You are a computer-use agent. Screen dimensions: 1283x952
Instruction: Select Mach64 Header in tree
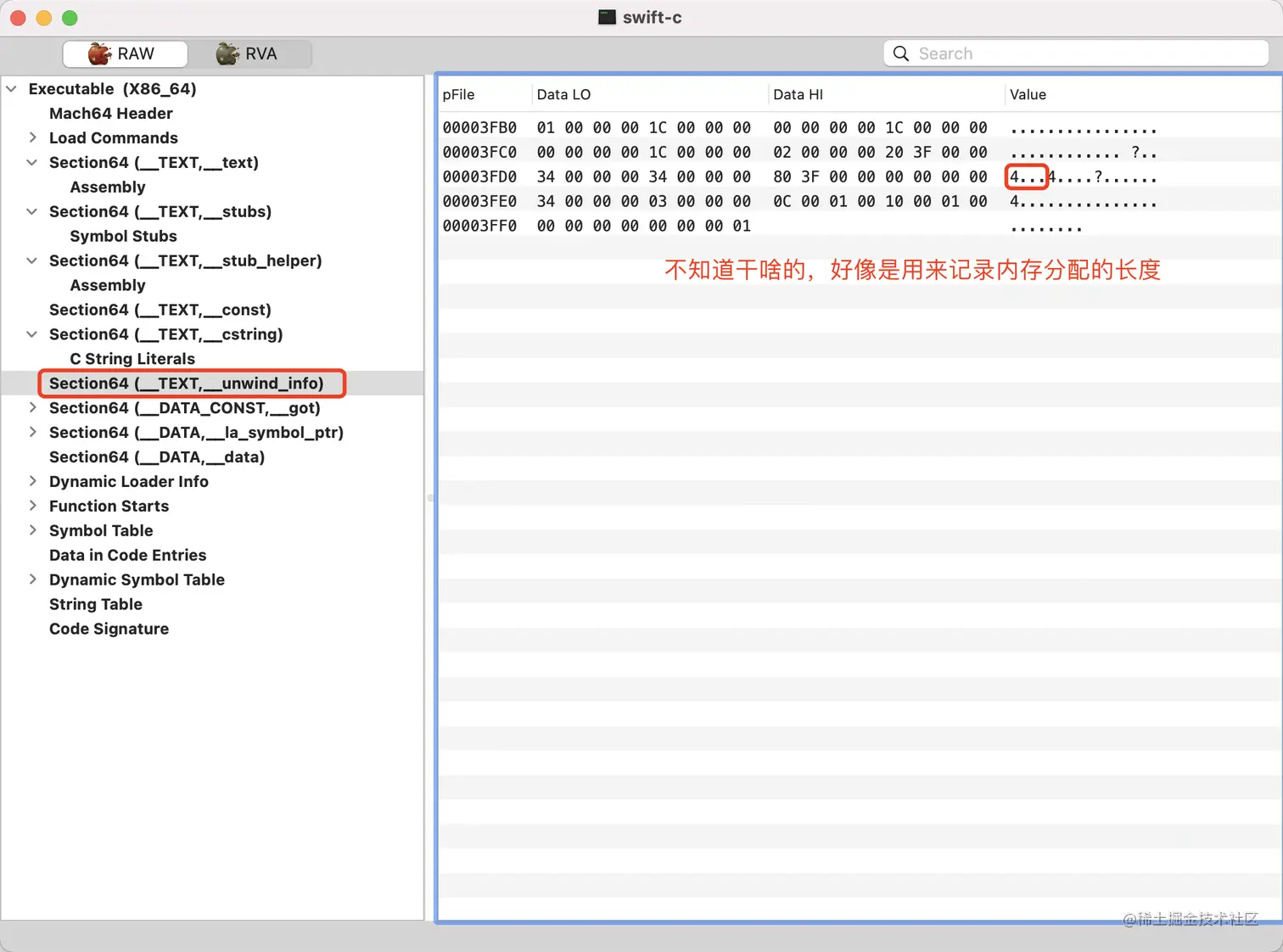pos(111,113)
